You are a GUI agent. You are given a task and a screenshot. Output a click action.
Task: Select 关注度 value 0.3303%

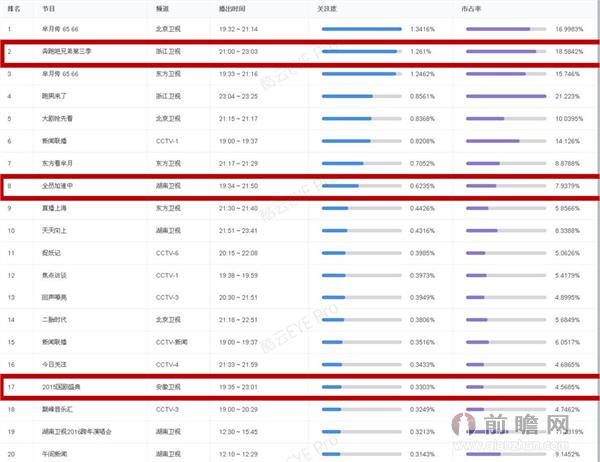point(422,387)
